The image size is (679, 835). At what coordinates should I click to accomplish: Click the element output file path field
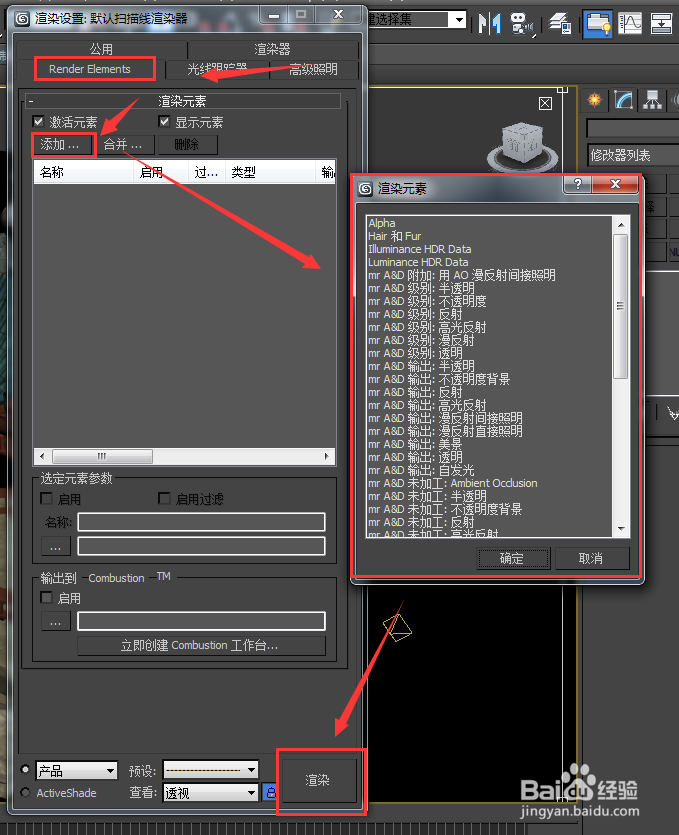click(x=201, y=546)
